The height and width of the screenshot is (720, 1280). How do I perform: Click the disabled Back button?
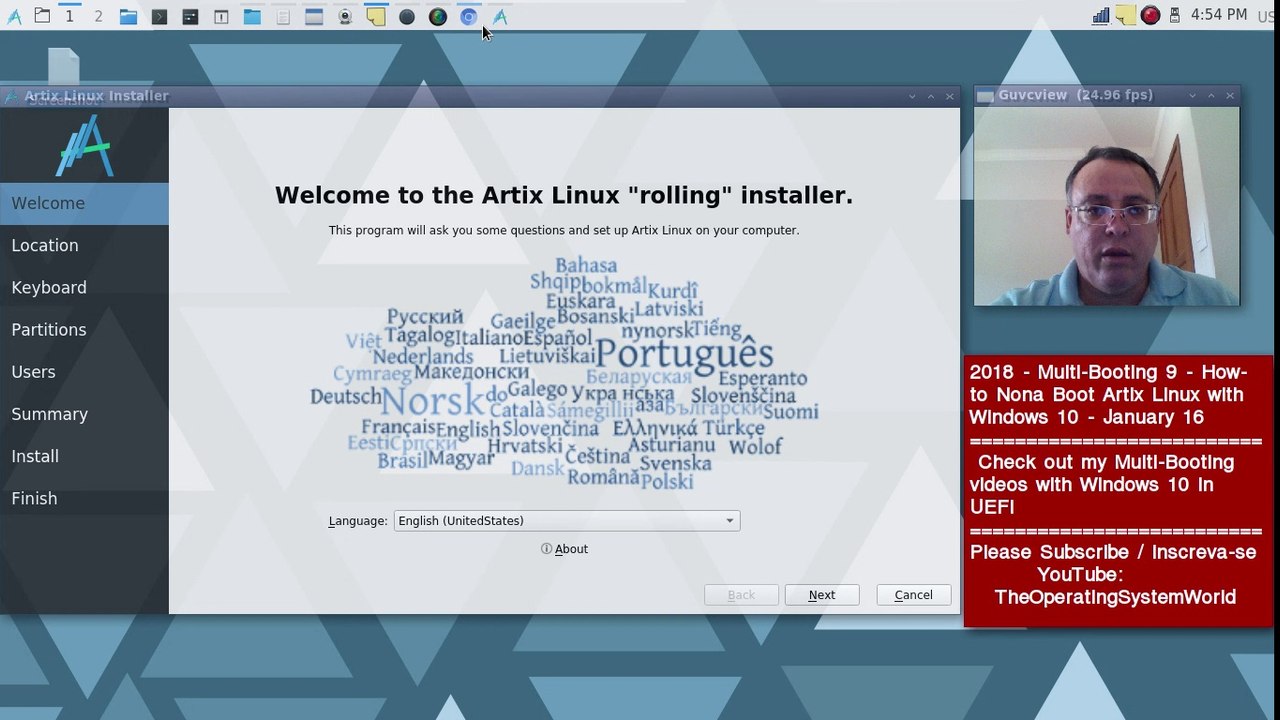(741, 595)
